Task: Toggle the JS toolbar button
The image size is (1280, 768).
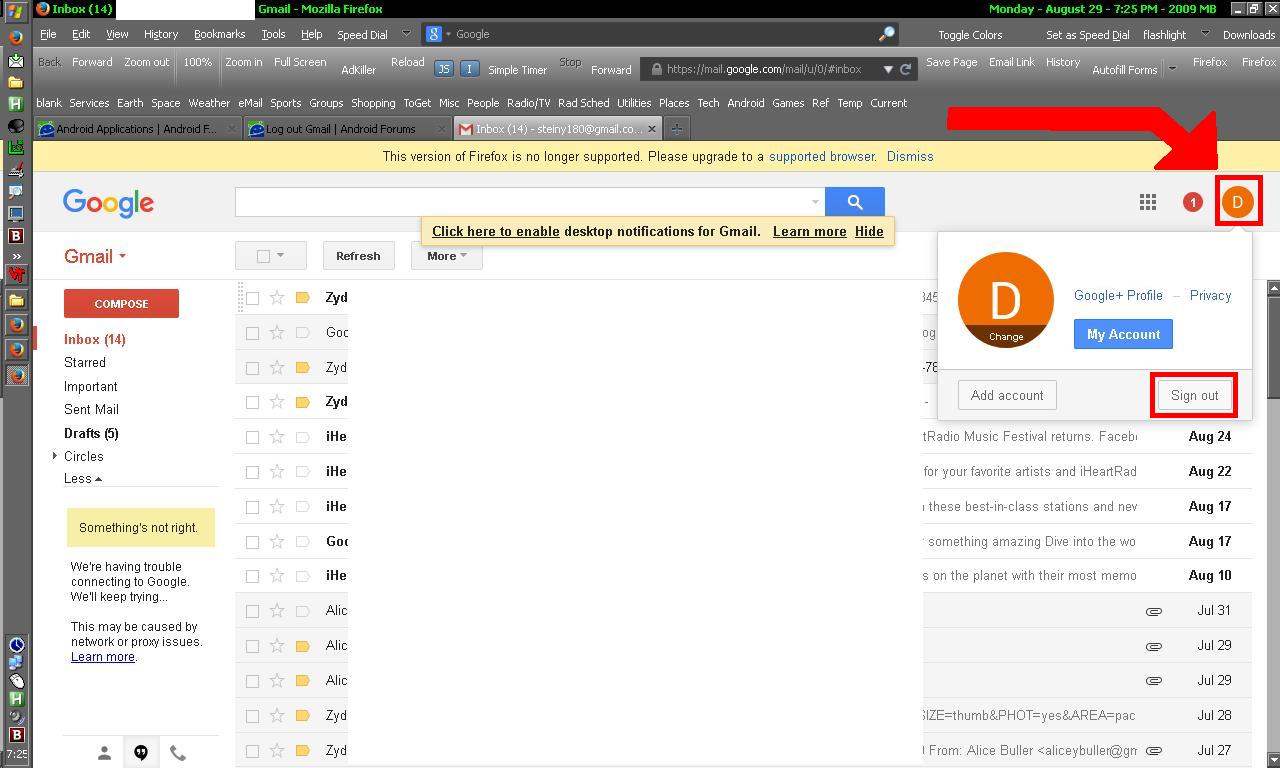Action: point(444,69)
